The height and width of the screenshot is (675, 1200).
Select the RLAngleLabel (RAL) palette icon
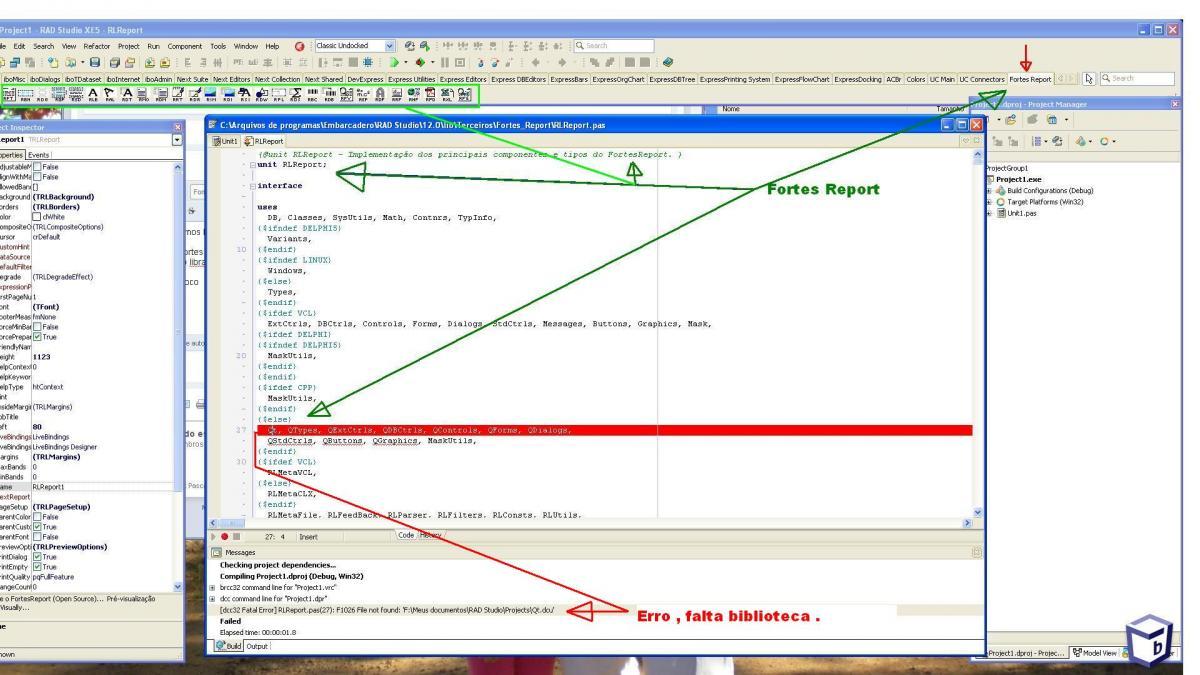(x=109, y=94)
